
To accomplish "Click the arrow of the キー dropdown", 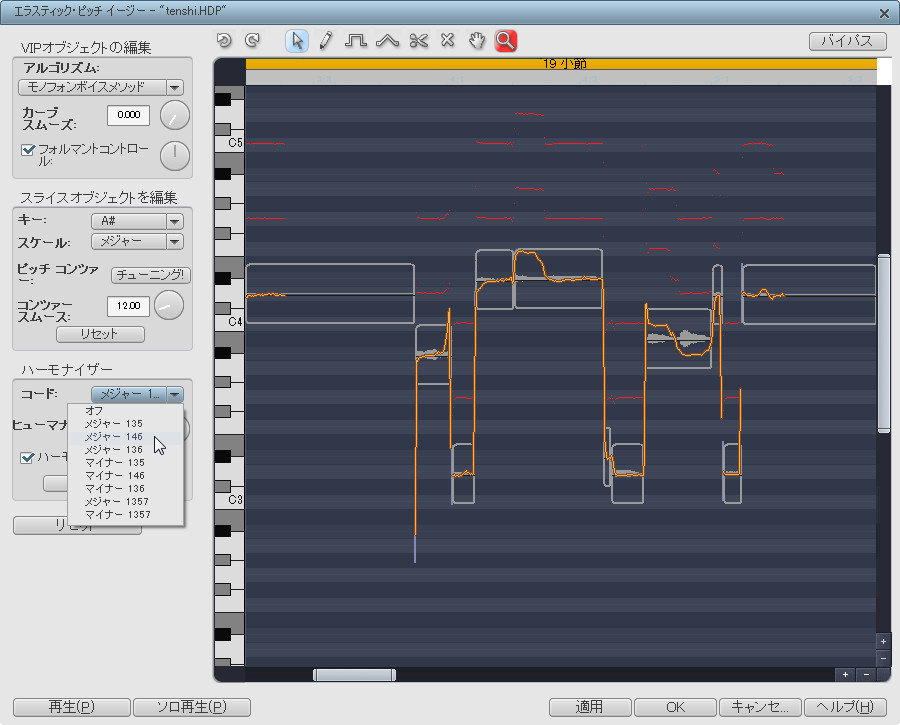I will (x=174, y=221).
